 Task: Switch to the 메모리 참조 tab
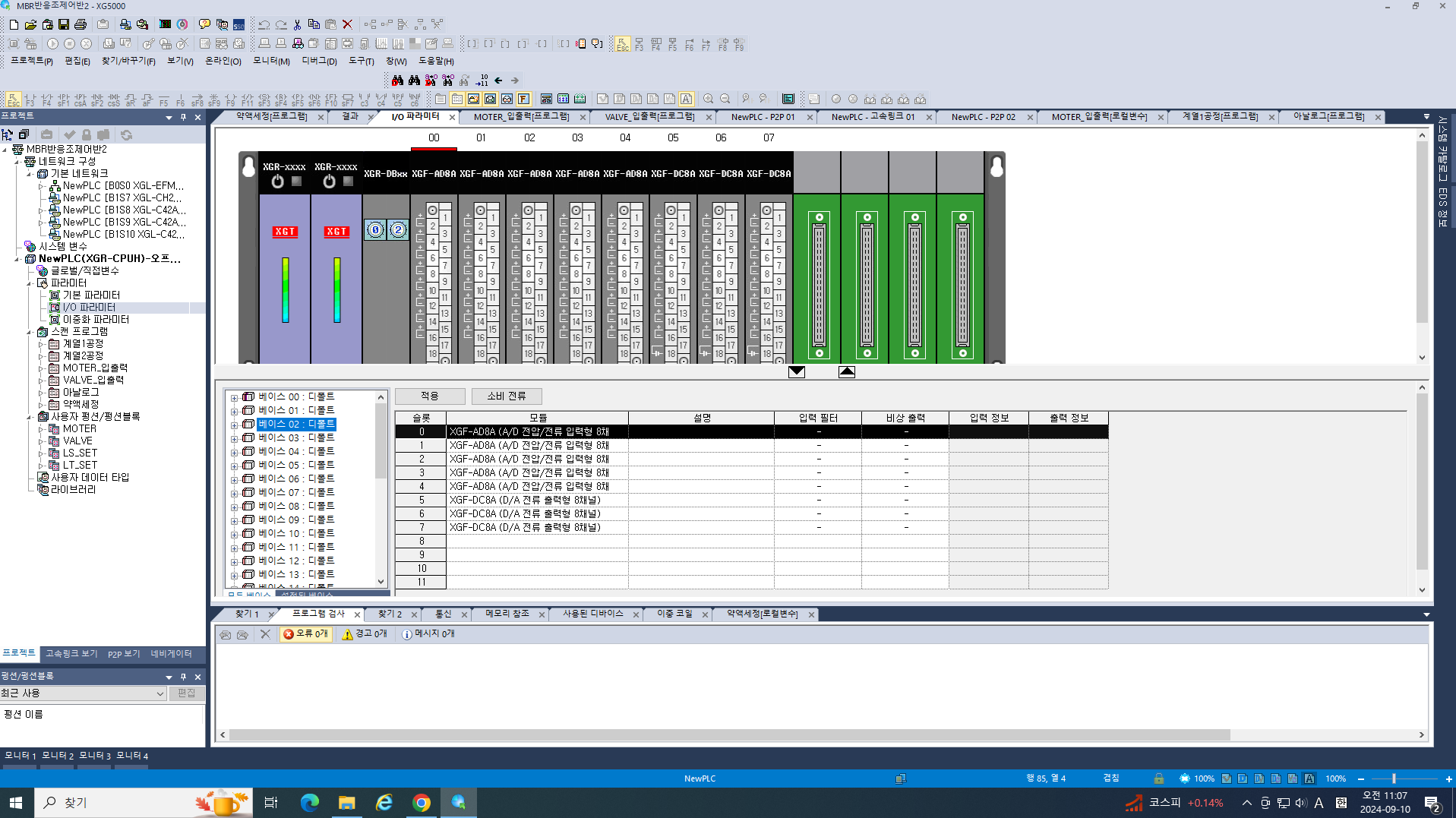coord(507,614)
